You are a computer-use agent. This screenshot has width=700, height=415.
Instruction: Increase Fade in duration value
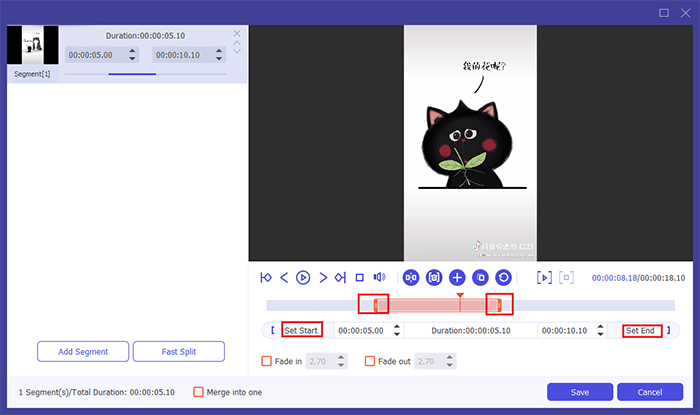[x=341, y=357]
